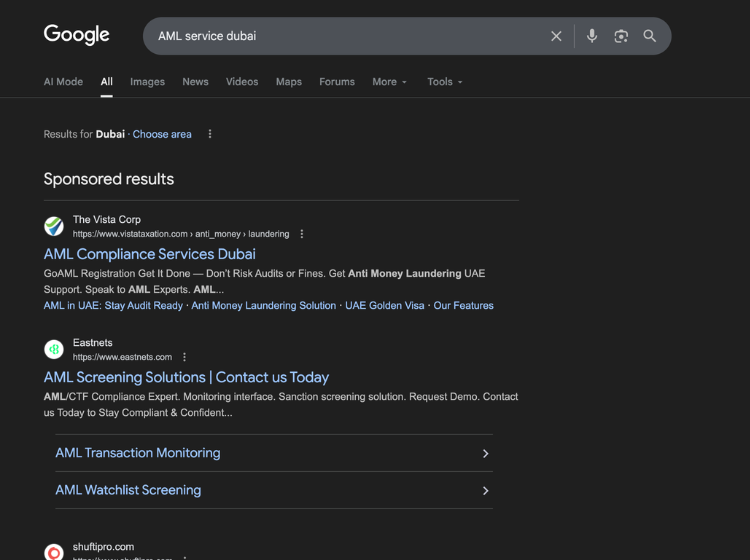Click the Eastnets favicon
This screenshot has width=750, height=560.
pyautogui.click(x=54, y=349)
